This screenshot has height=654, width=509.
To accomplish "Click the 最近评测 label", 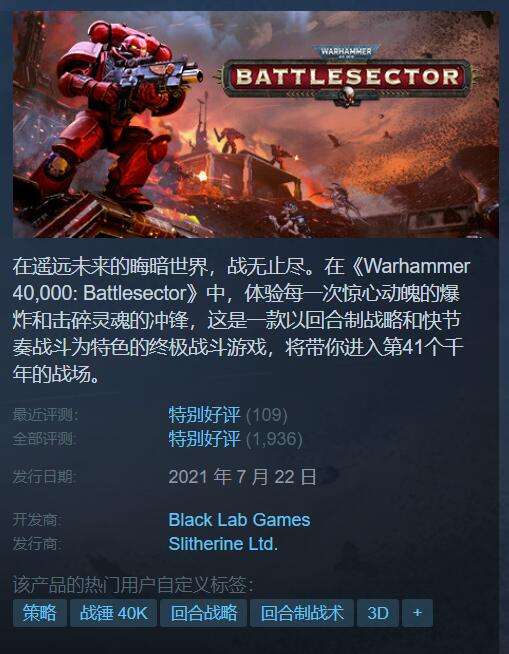I will (x=45, y=415).
